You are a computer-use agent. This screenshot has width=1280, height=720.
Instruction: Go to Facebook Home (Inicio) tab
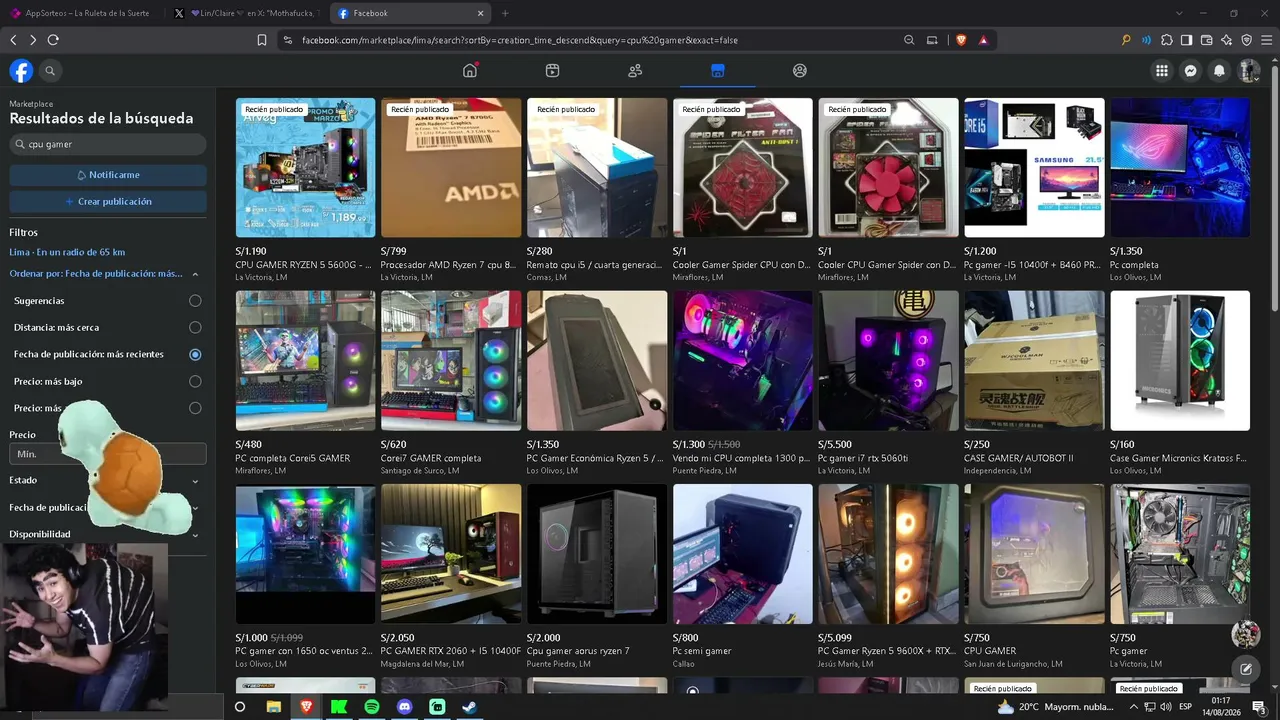click(x=470, y=71)
